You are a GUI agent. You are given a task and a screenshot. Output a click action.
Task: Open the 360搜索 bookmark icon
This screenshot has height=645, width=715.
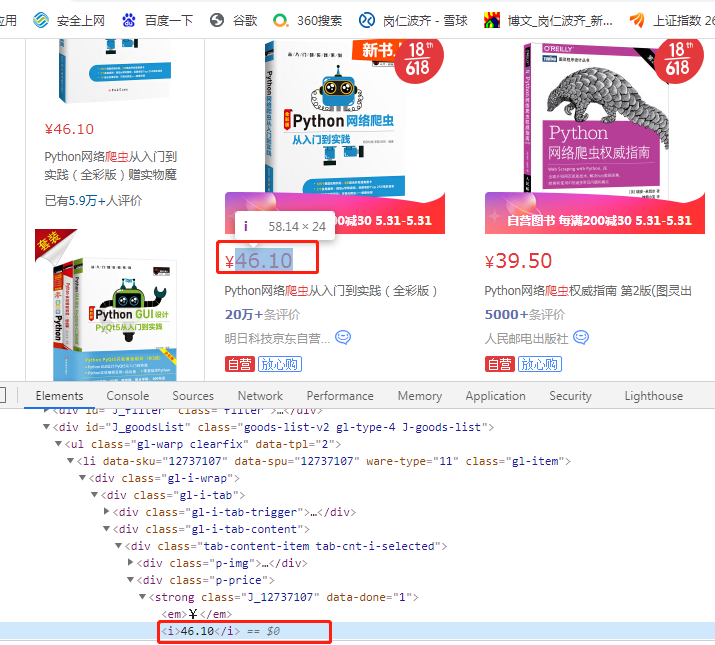click(x=280, y=20)
